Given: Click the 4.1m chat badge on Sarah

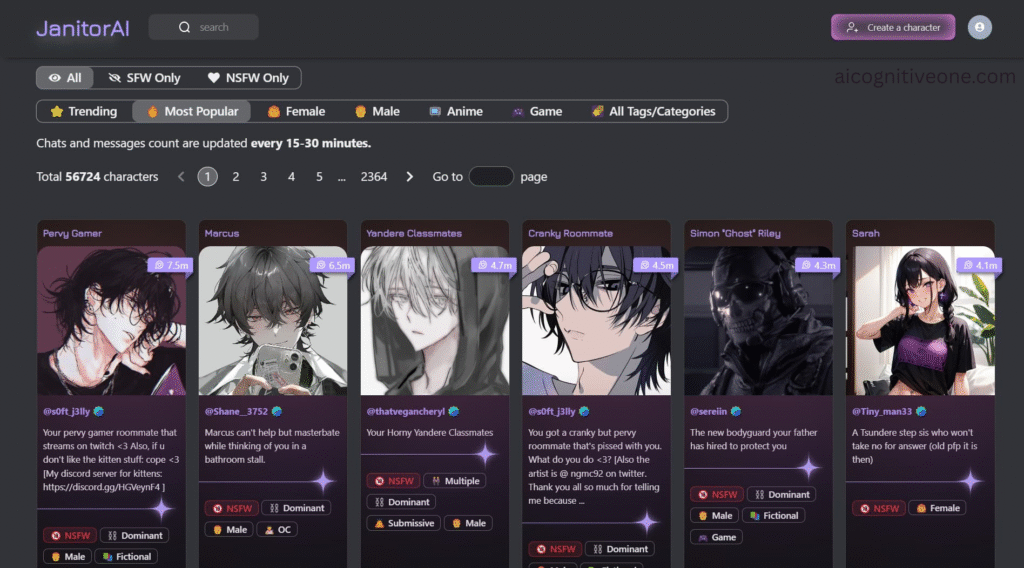Looking at the screenshot, I should 980,265.
